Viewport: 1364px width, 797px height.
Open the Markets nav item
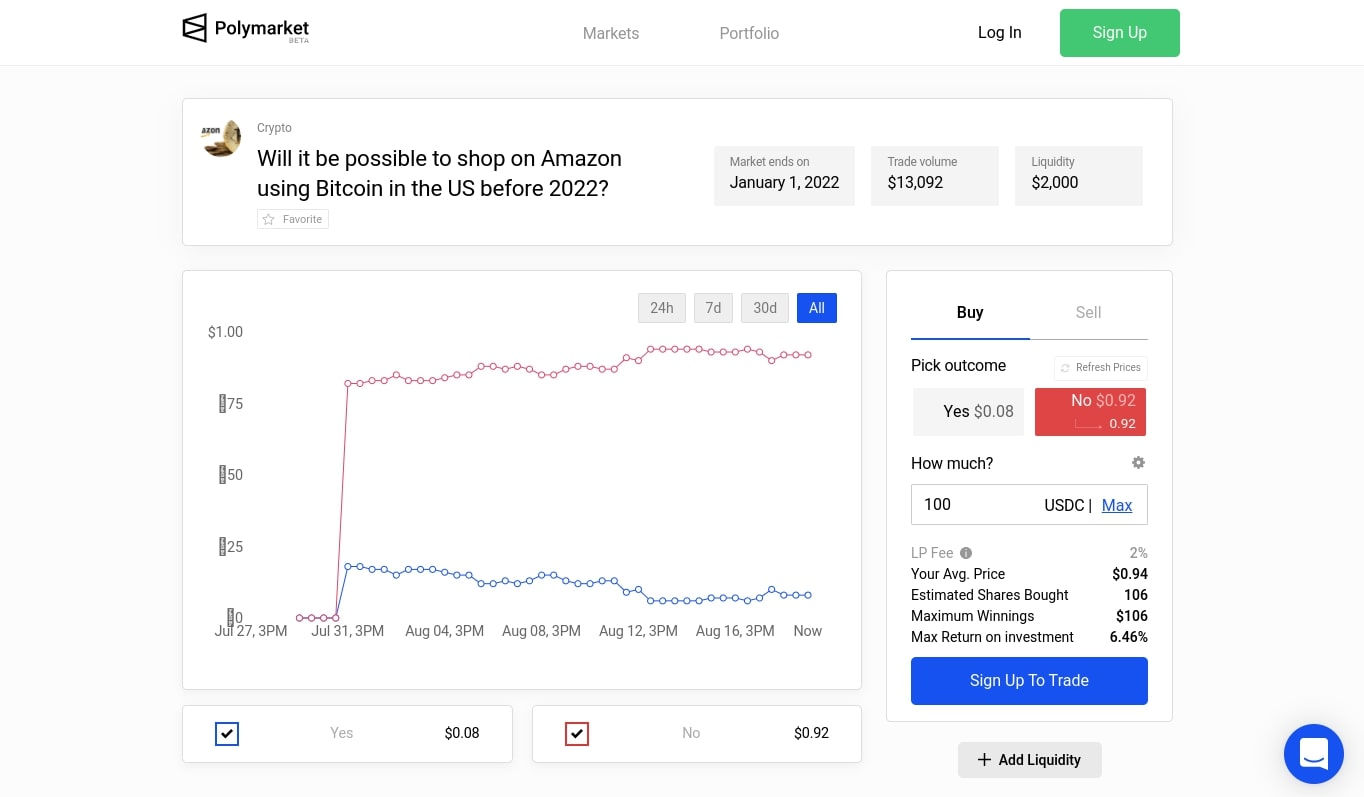click(x=610, y=33)
